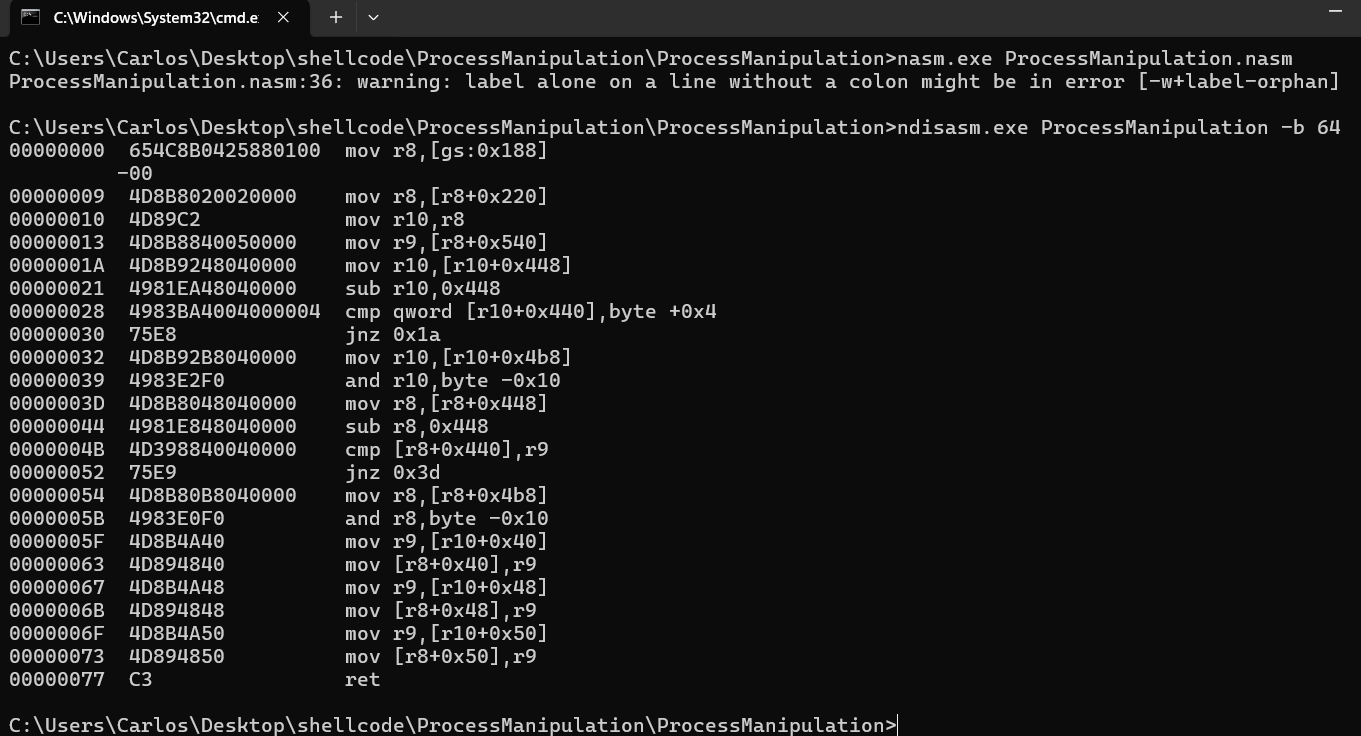Click the and r10,byte -0x10 instruction
Screen dimensions: 1361x736
452,381
